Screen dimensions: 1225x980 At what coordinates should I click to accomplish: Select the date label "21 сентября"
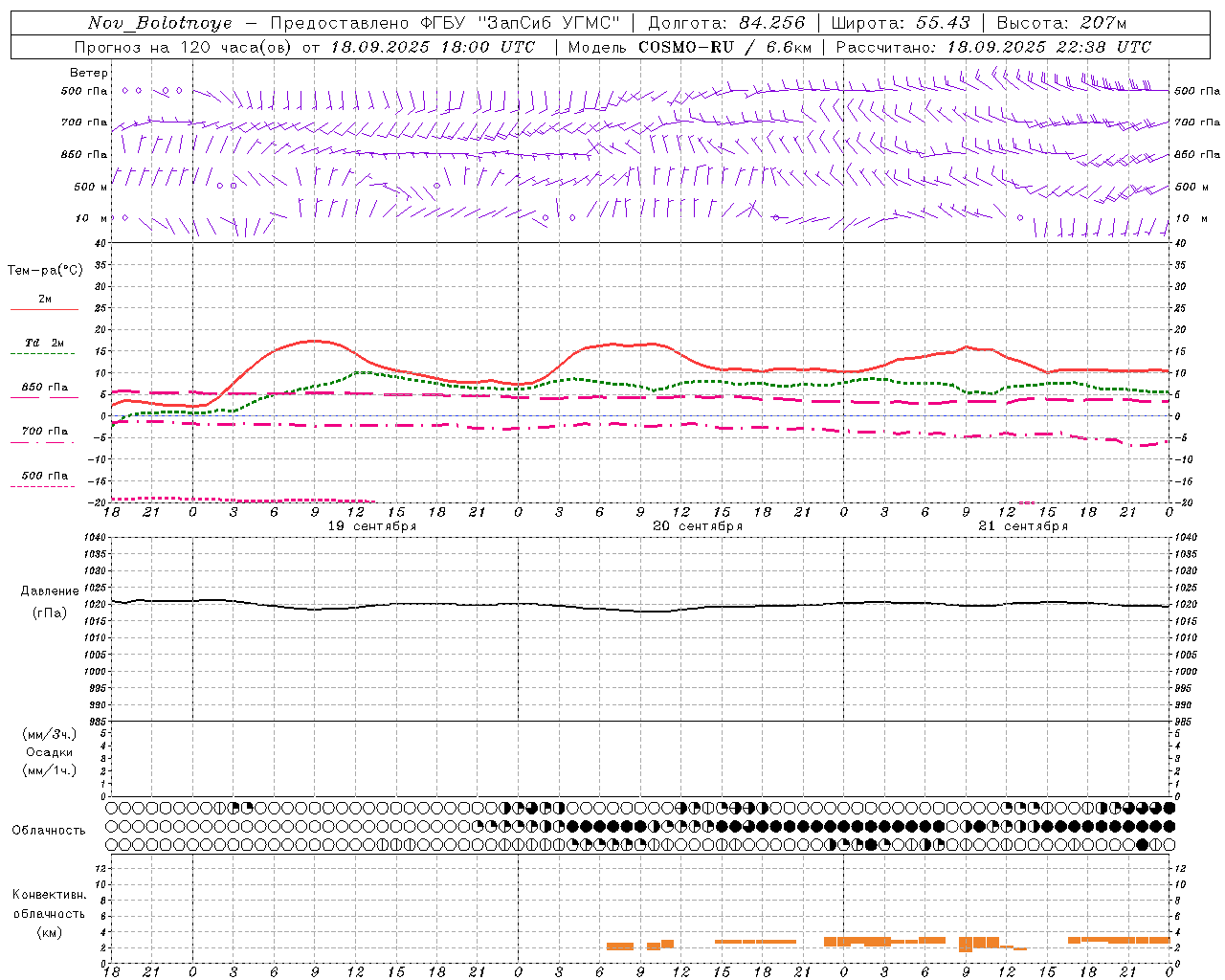[1023, 526]
